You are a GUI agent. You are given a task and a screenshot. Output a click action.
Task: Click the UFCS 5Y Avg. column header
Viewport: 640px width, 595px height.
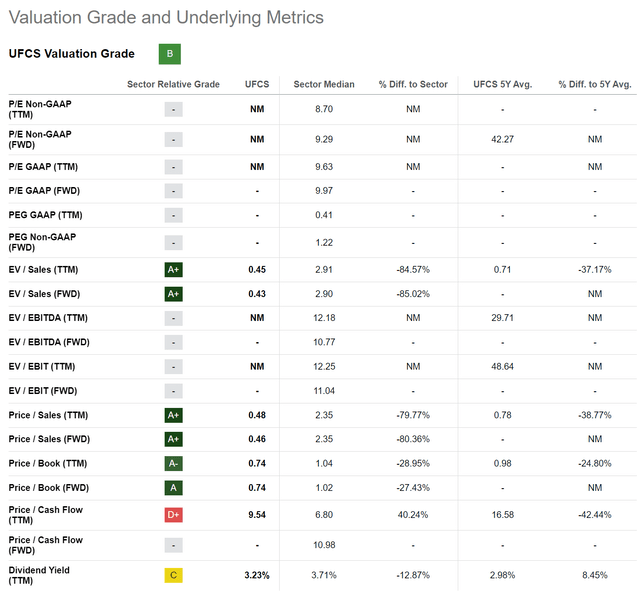coord(502,84)
